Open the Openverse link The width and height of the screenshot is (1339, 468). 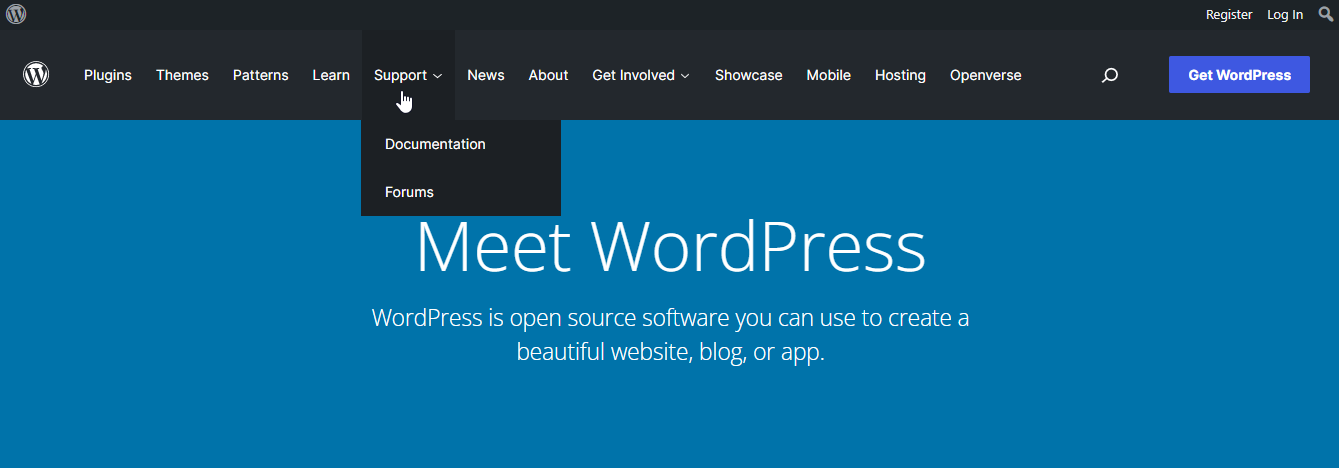[985, 75]
